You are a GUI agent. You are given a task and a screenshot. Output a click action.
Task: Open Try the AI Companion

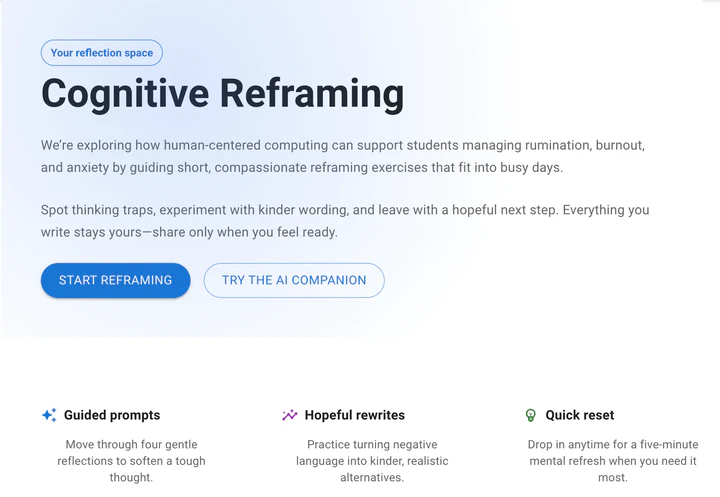294,280
